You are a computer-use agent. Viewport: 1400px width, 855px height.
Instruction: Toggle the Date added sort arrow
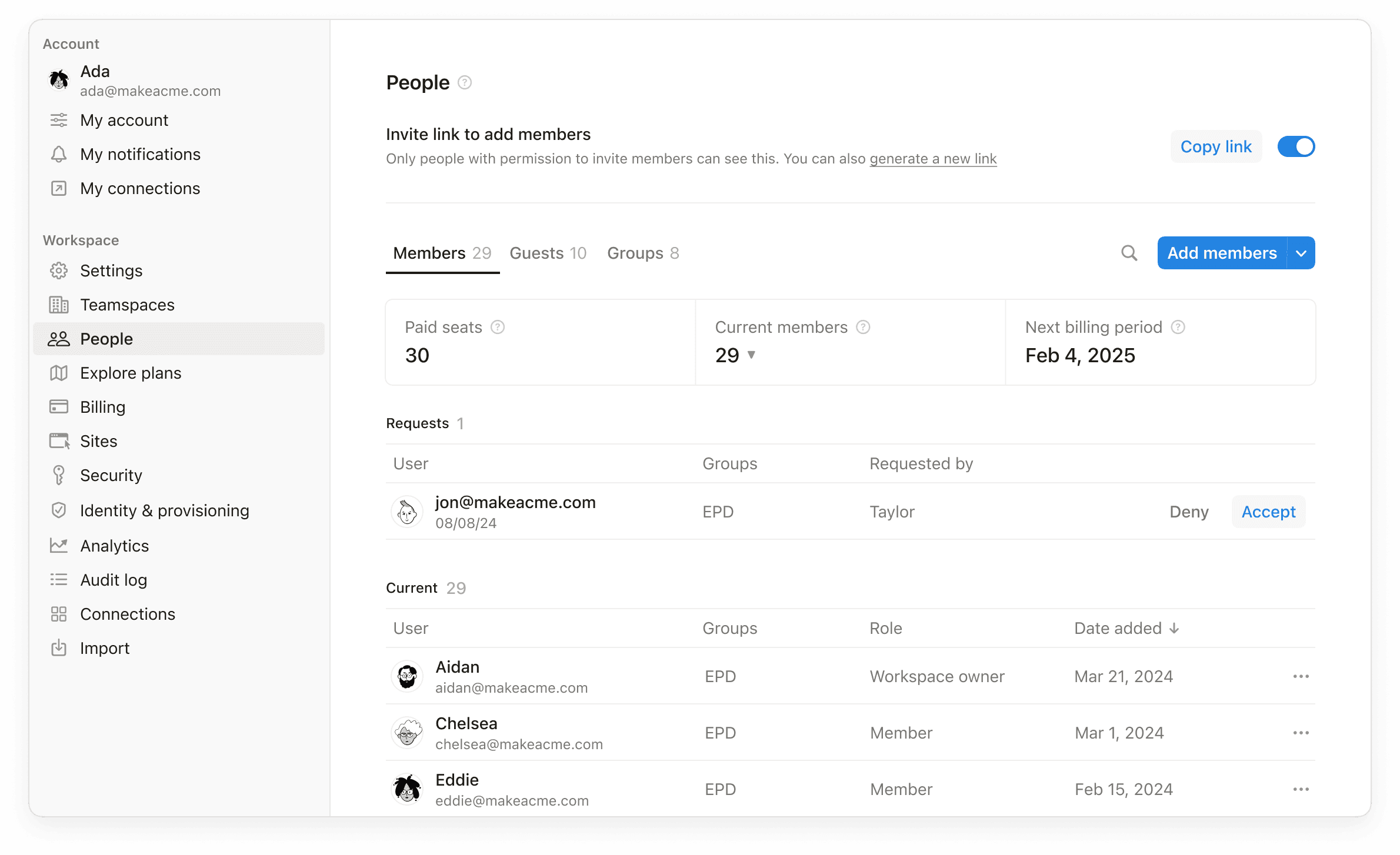click(1174, 628)
